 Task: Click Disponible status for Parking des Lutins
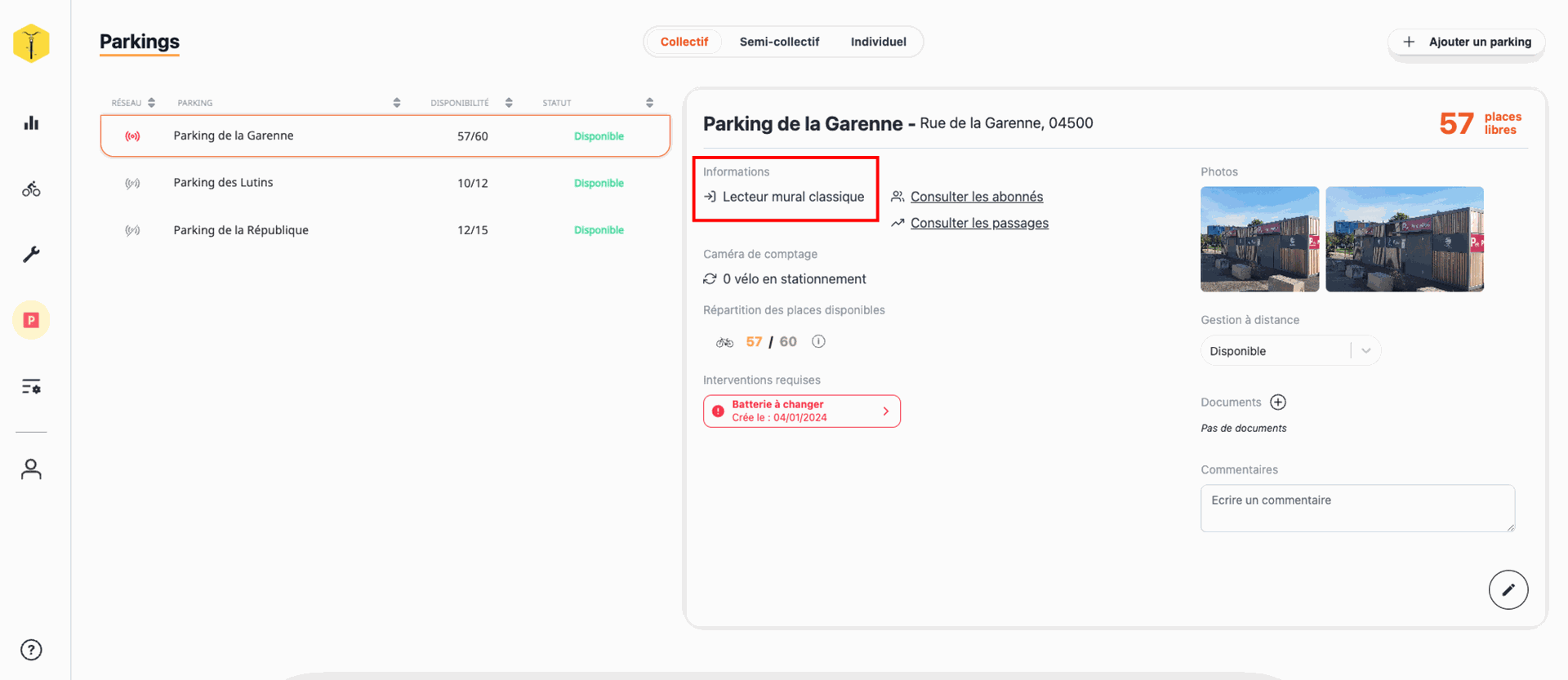[599, 183]
